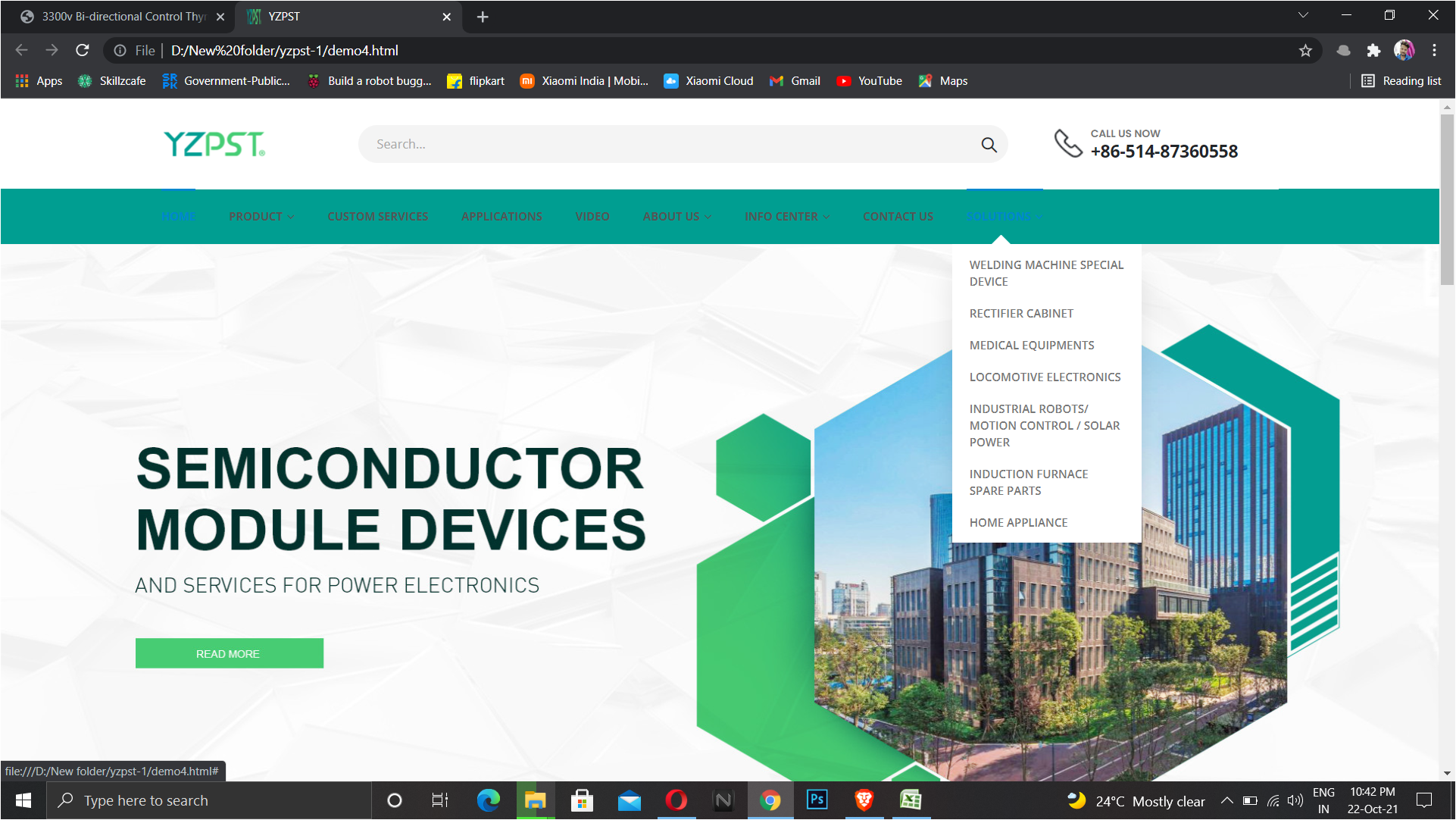Reload the page
The height and width of the screenshot is (820, 1456).
[83, 51]
